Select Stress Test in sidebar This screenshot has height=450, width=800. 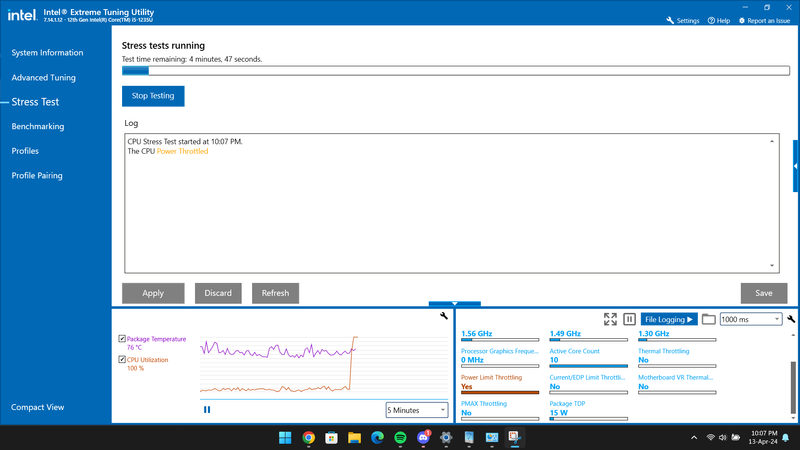(35, 102)
